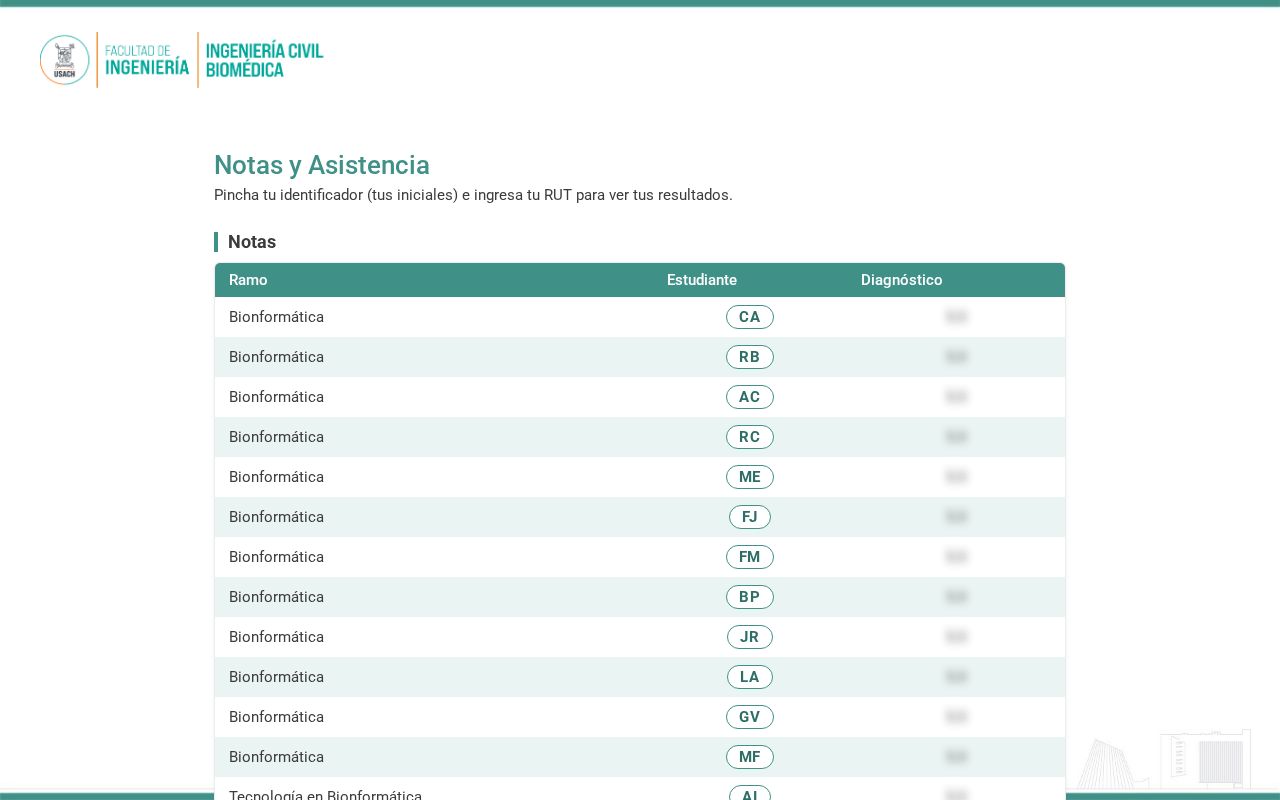The height and width of the screenshot is (800, 1280).
Task: Click the LA initials button
Action: click(750, 677)
